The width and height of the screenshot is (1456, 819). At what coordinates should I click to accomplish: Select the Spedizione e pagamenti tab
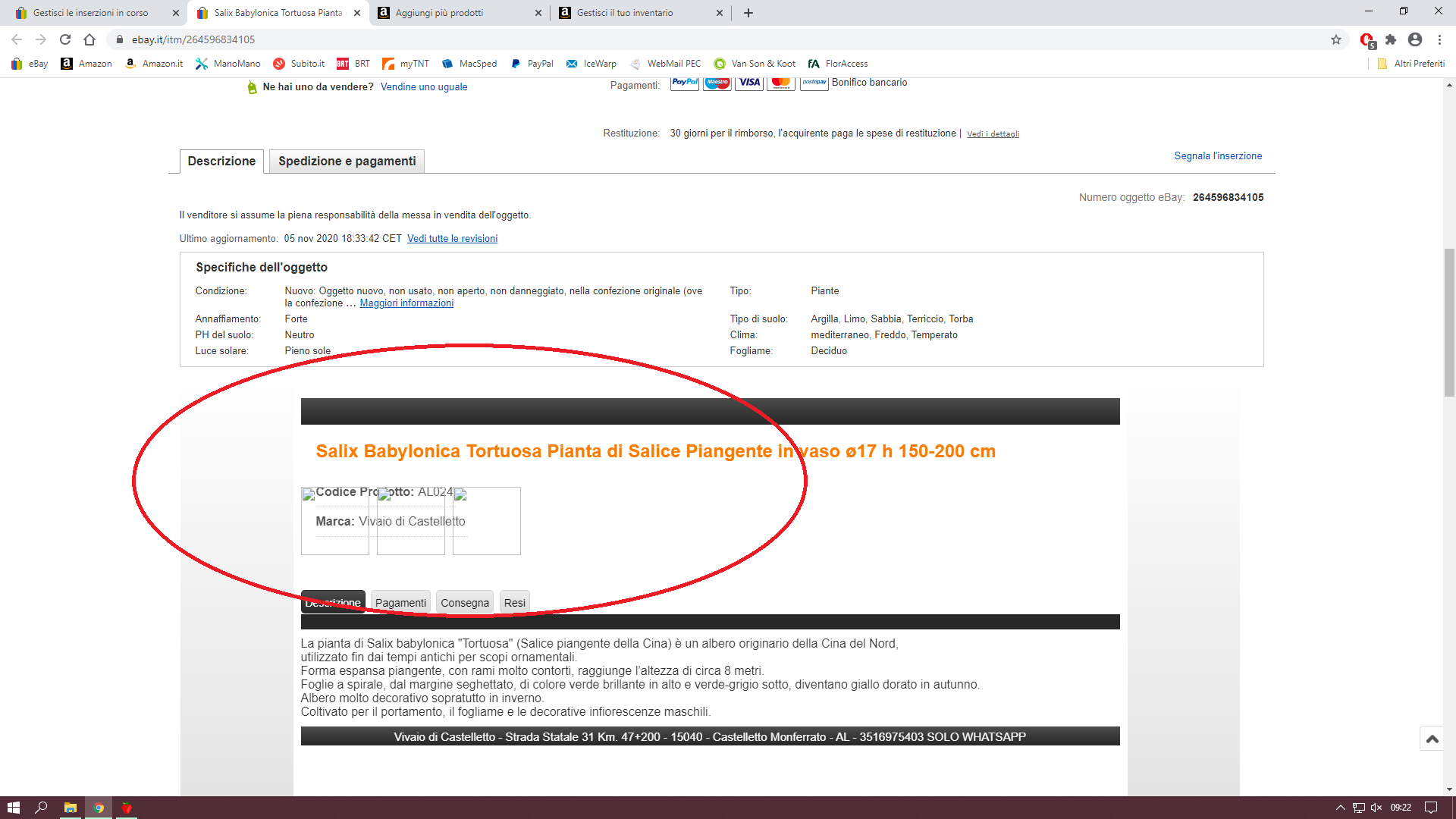[x=347, y=161]
